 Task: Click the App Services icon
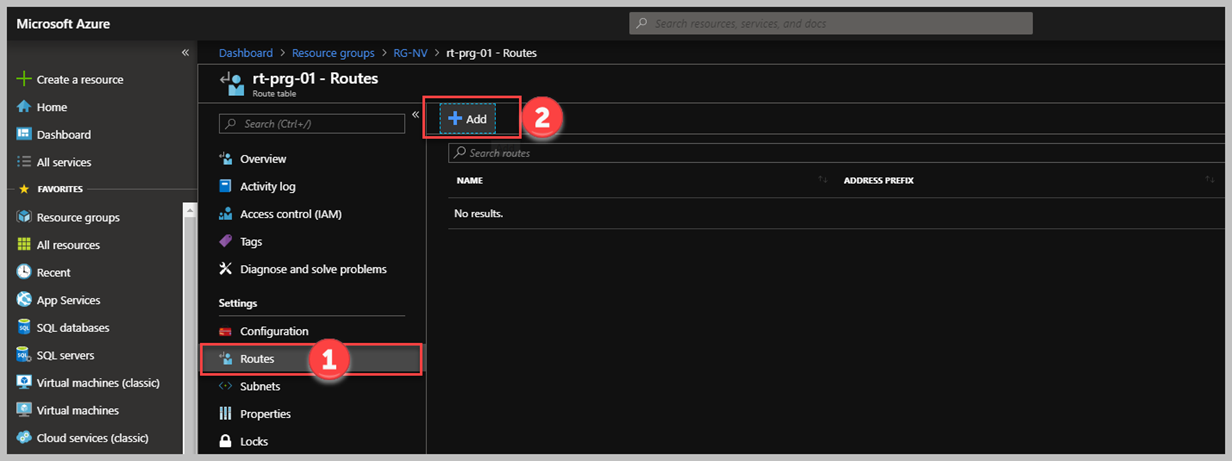click(x=24, y=300)
